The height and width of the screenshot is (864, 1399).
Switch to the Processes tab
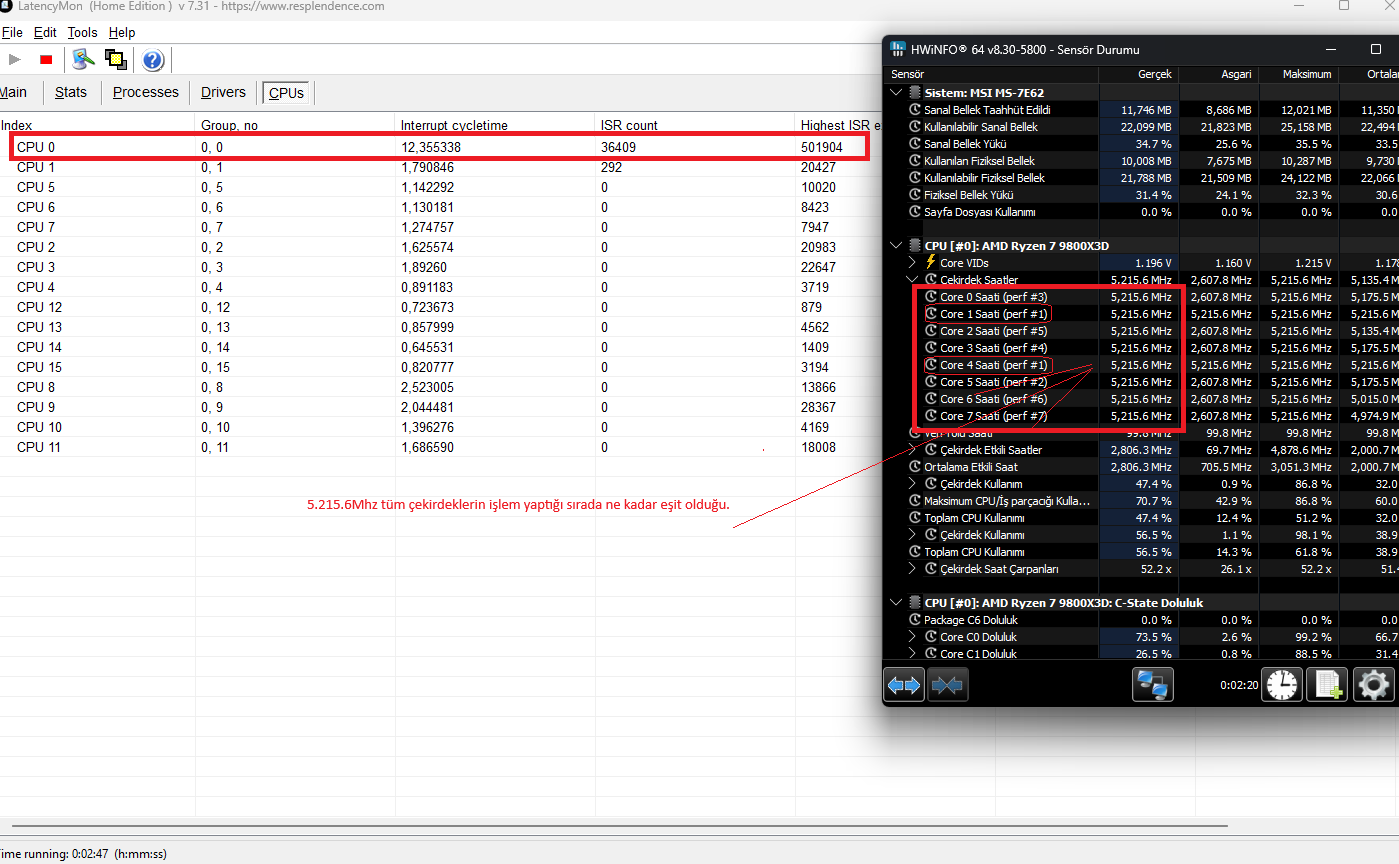pyautogui.click(x=146, y=92)
